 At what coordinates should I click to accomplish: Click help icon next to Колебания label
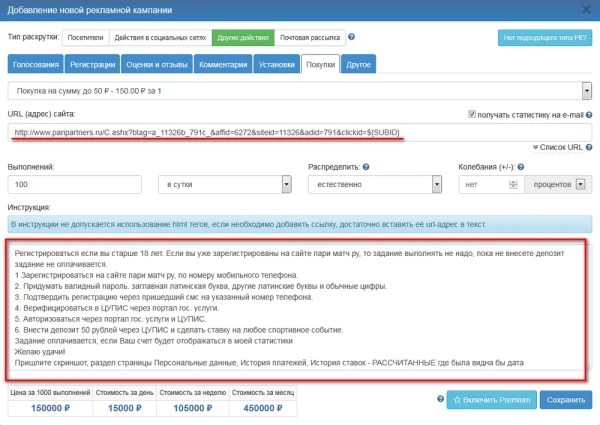pyautogui.click(x=521, y=165)
